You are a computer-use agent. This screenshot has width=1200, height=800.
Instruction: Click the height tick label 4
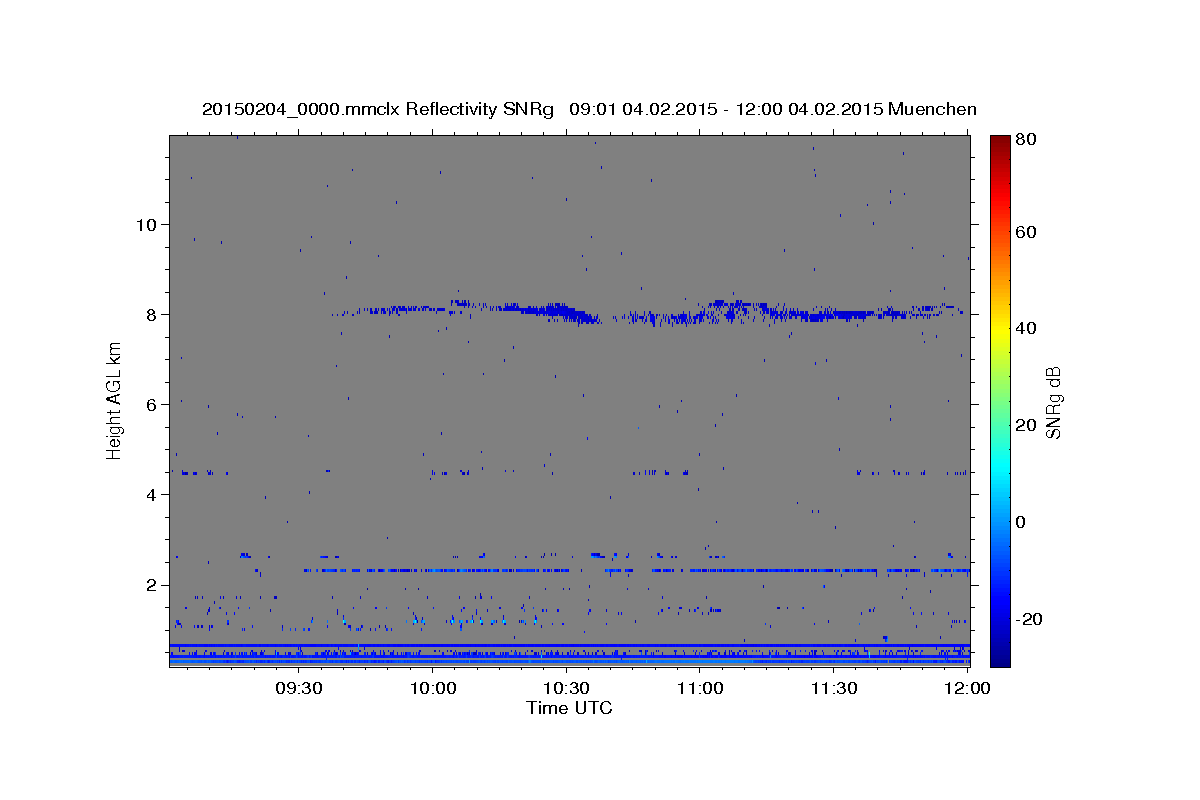152,495
